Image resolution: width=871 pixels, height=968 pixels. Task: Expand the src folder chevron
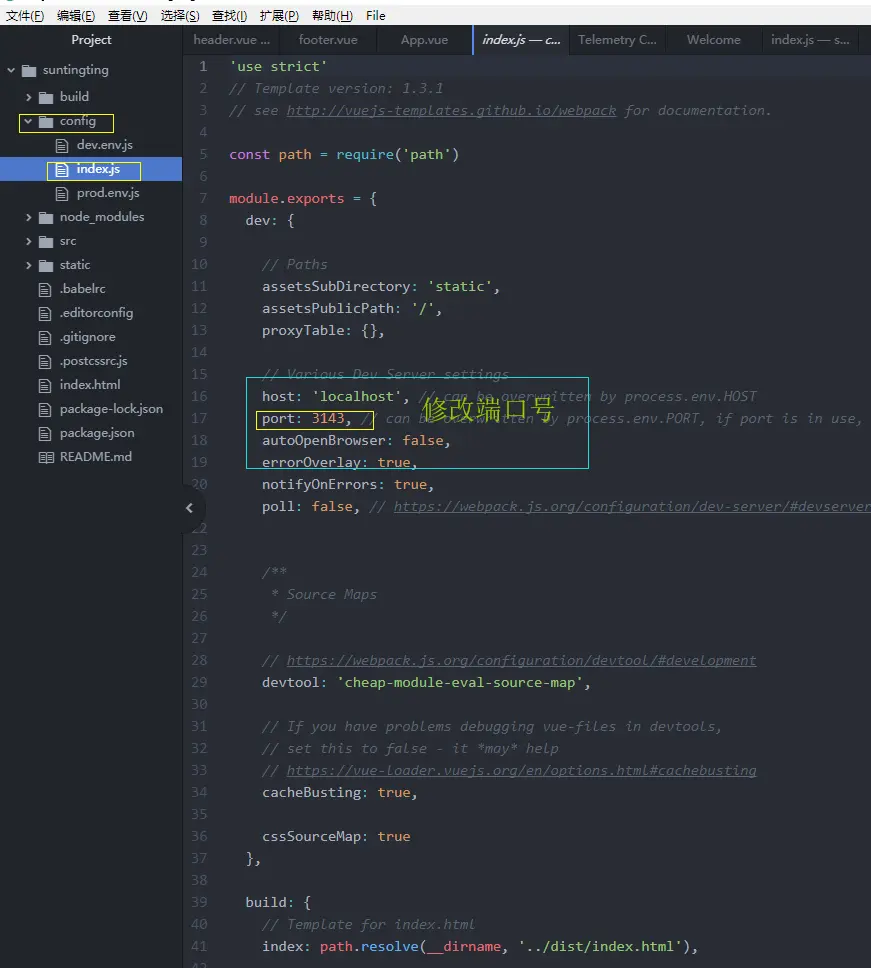click(x=28, y=242)
